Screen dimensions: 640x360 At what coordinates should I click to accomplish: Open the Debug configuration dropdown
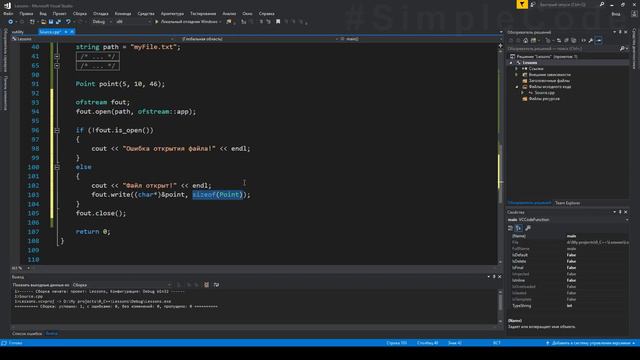click(x=102, y=22)
